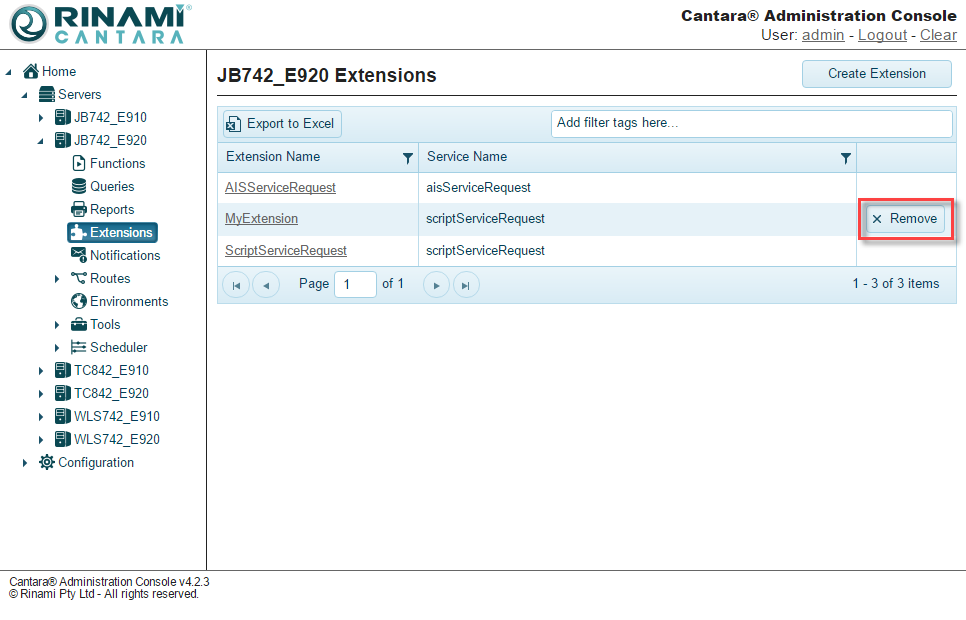Open Environments in the navigation tree
The width and height of the screenshot is (966, 620).
click(128, 301)
